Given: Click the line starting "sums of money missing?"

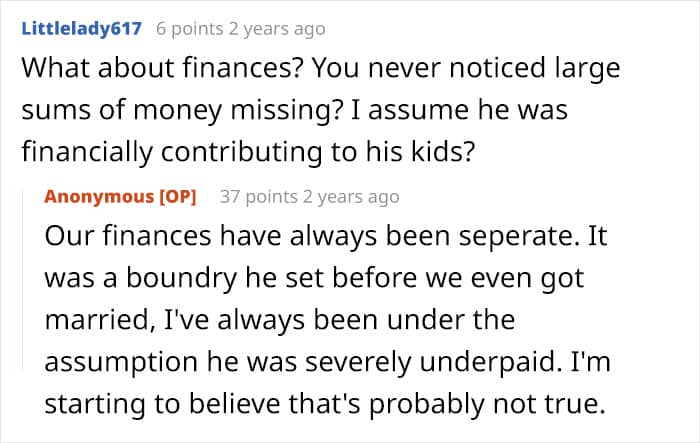Looking at the screenshot, I should tap(294, 111).
